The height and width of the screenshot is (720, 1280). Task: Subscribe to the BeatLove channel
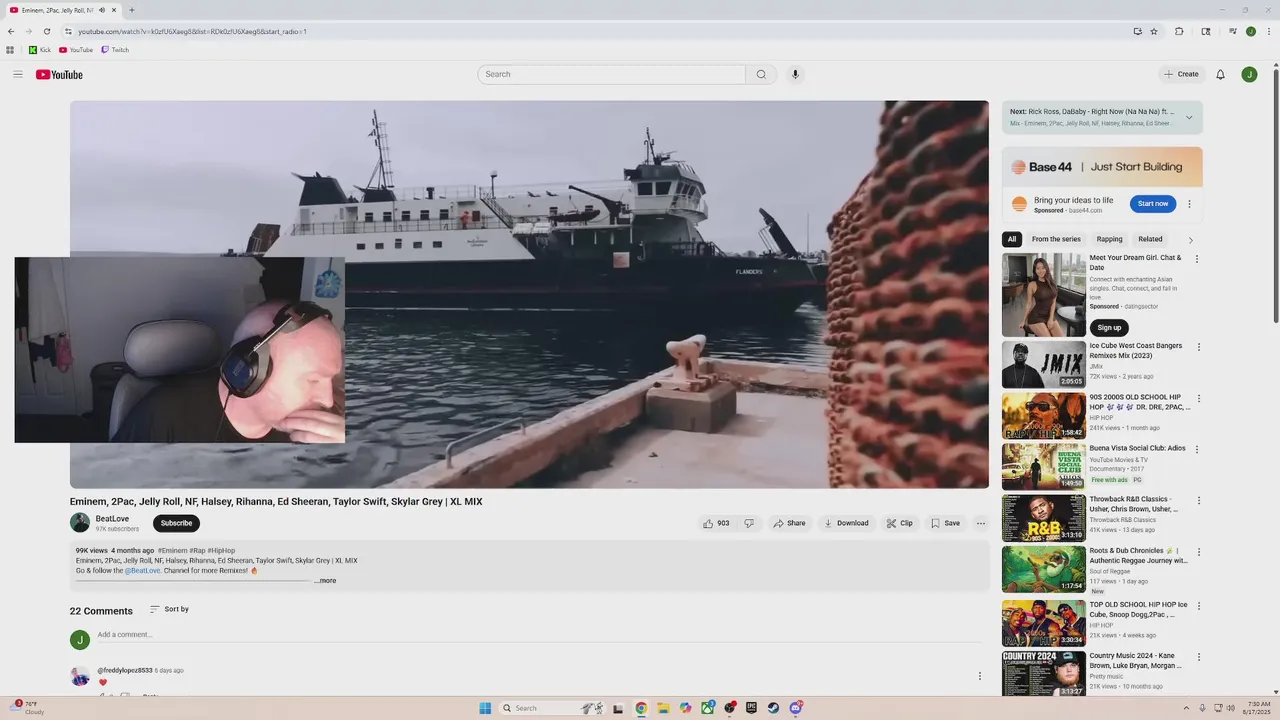[x=176, y=523]
